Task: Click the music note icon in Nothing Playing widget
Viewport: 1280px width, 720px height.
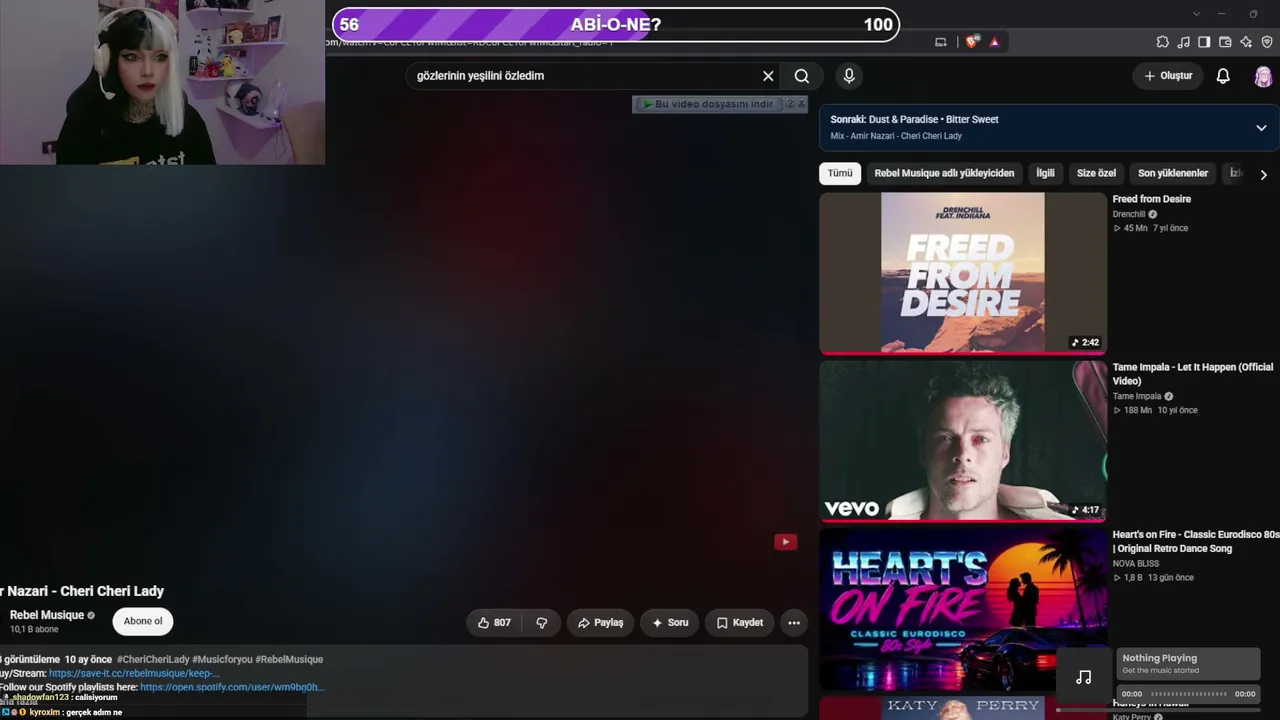Action: pos(1084,677)
